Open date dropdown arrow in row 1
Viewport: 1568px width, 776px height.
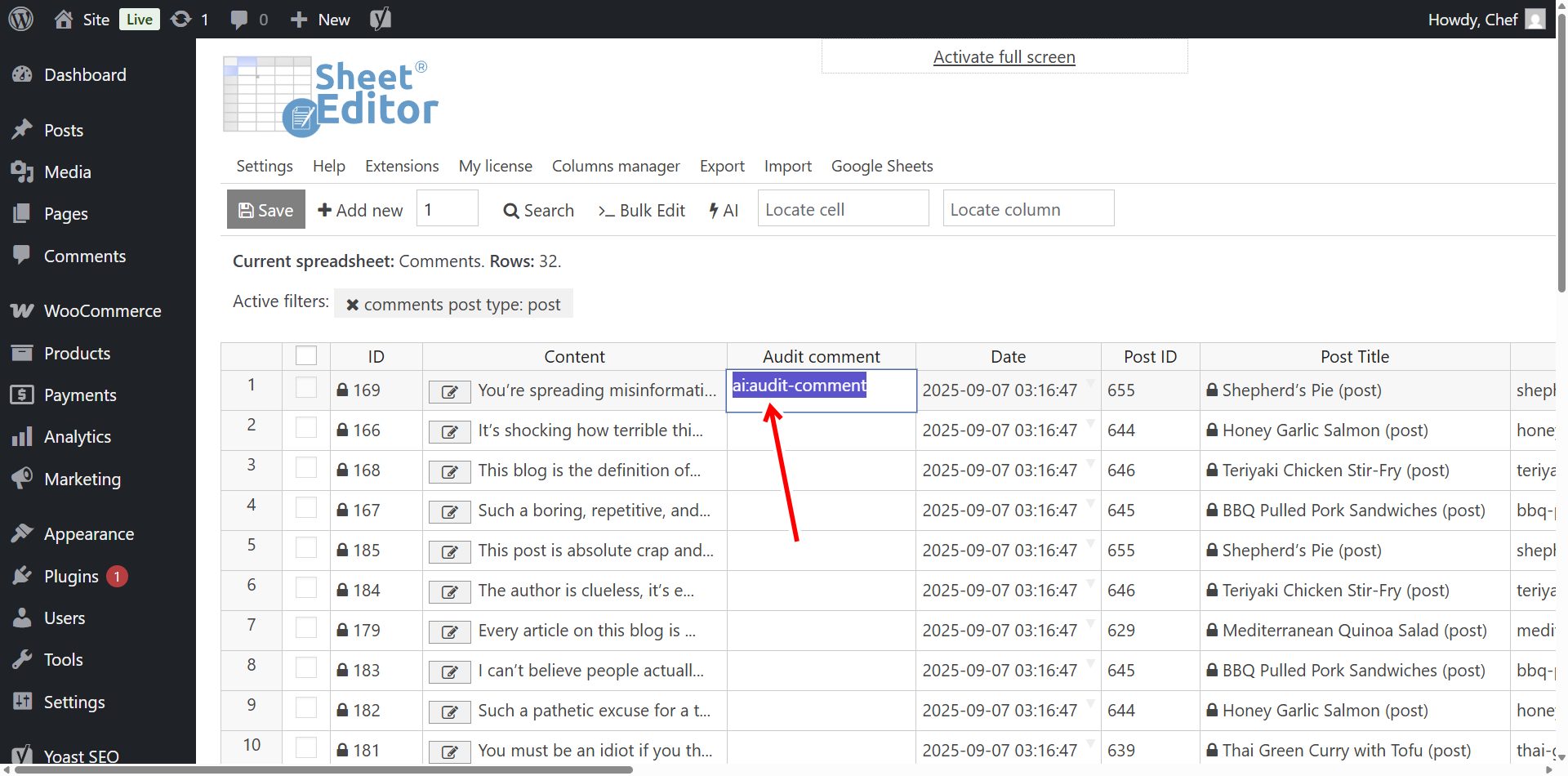point(1090,383)
